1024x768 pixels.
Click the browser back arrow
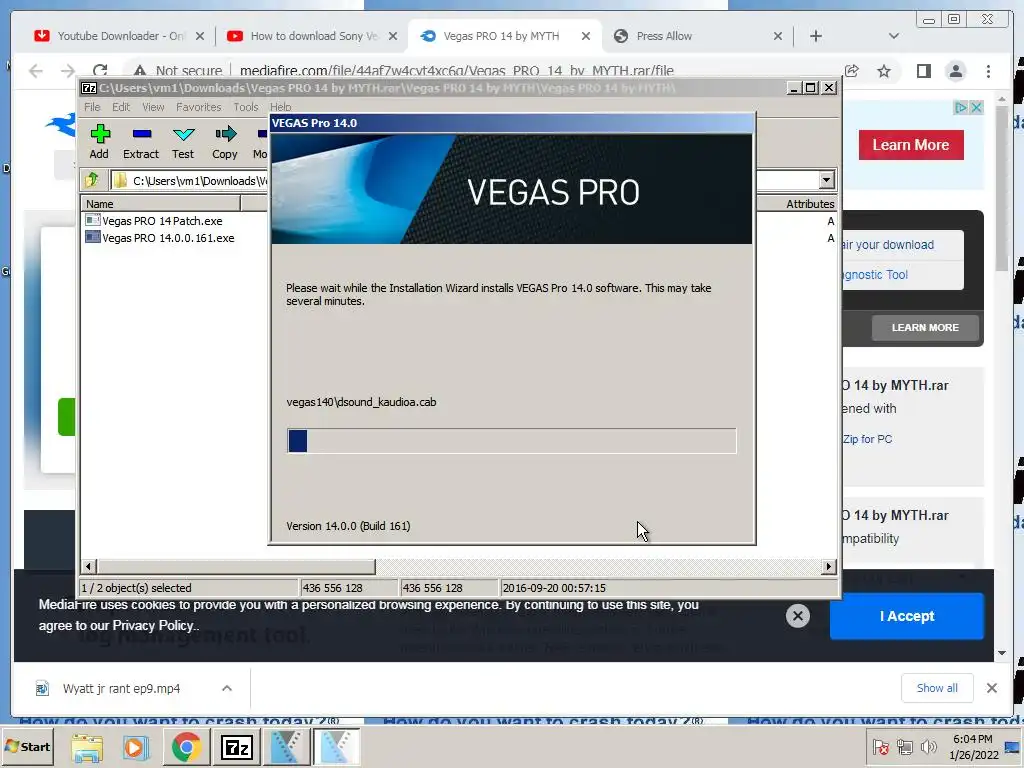[x=36, y=71]
